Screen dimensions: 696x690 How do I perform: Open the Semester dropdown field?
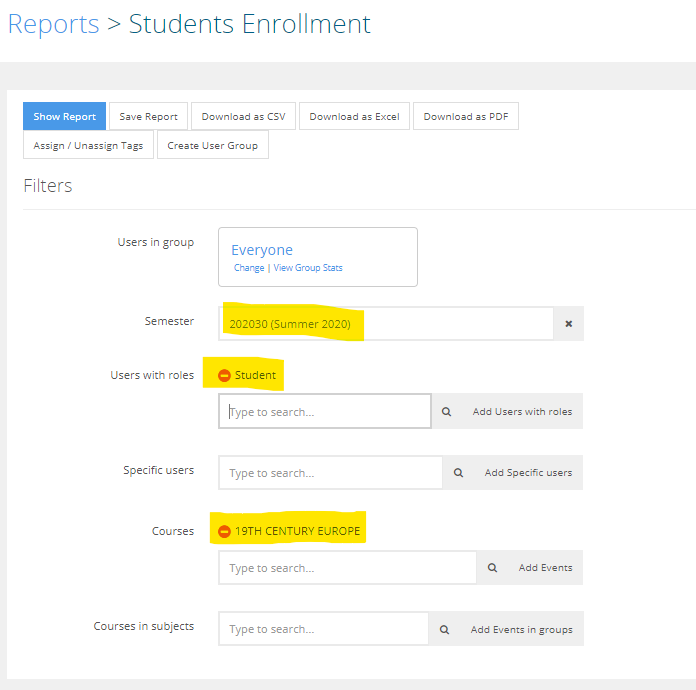[386, 324]
